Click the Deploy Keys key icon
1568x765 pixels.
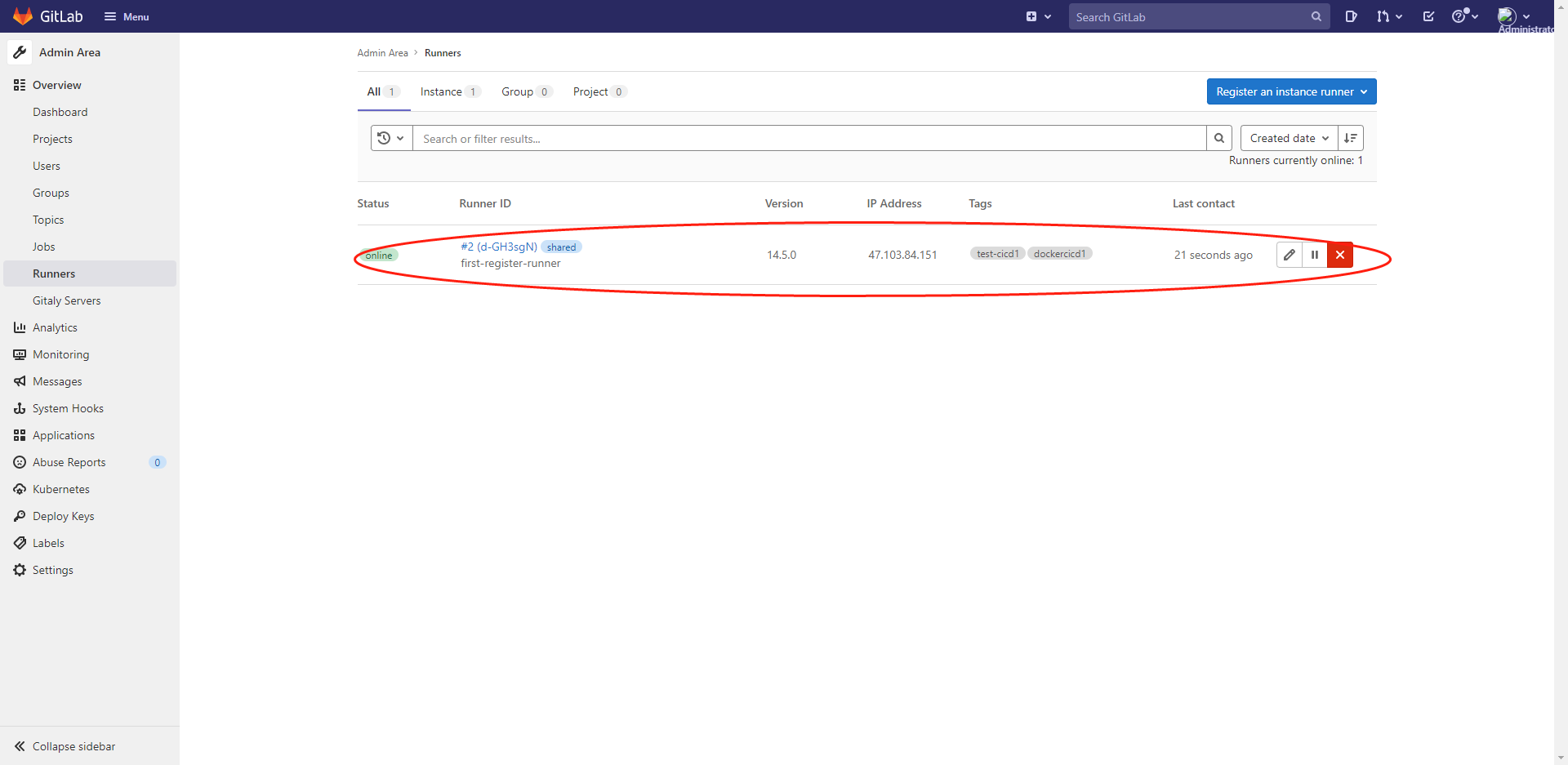(20, 516)
